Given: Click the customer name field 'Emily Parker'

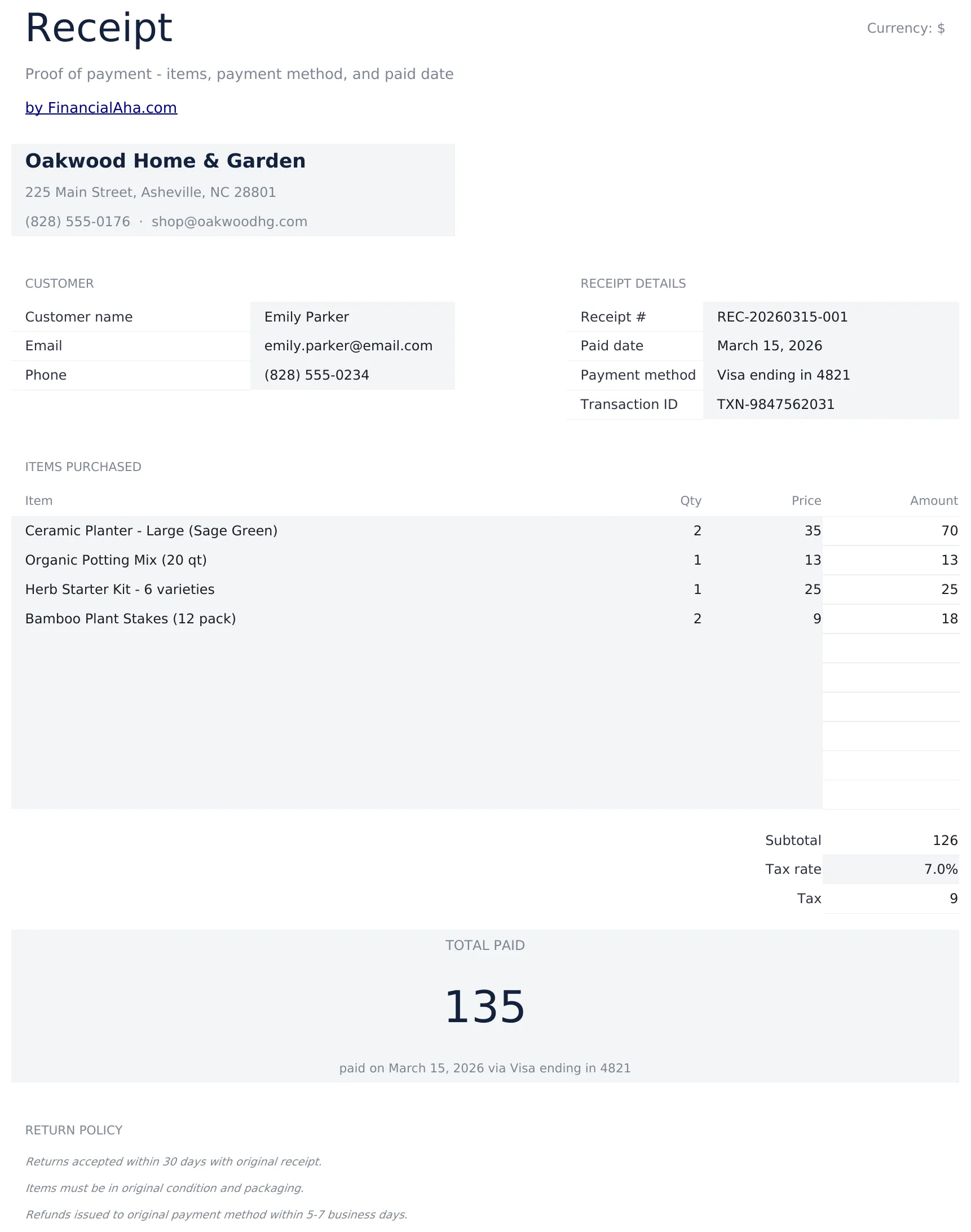Looking at the screenshot, I should (x=352, y=317).
